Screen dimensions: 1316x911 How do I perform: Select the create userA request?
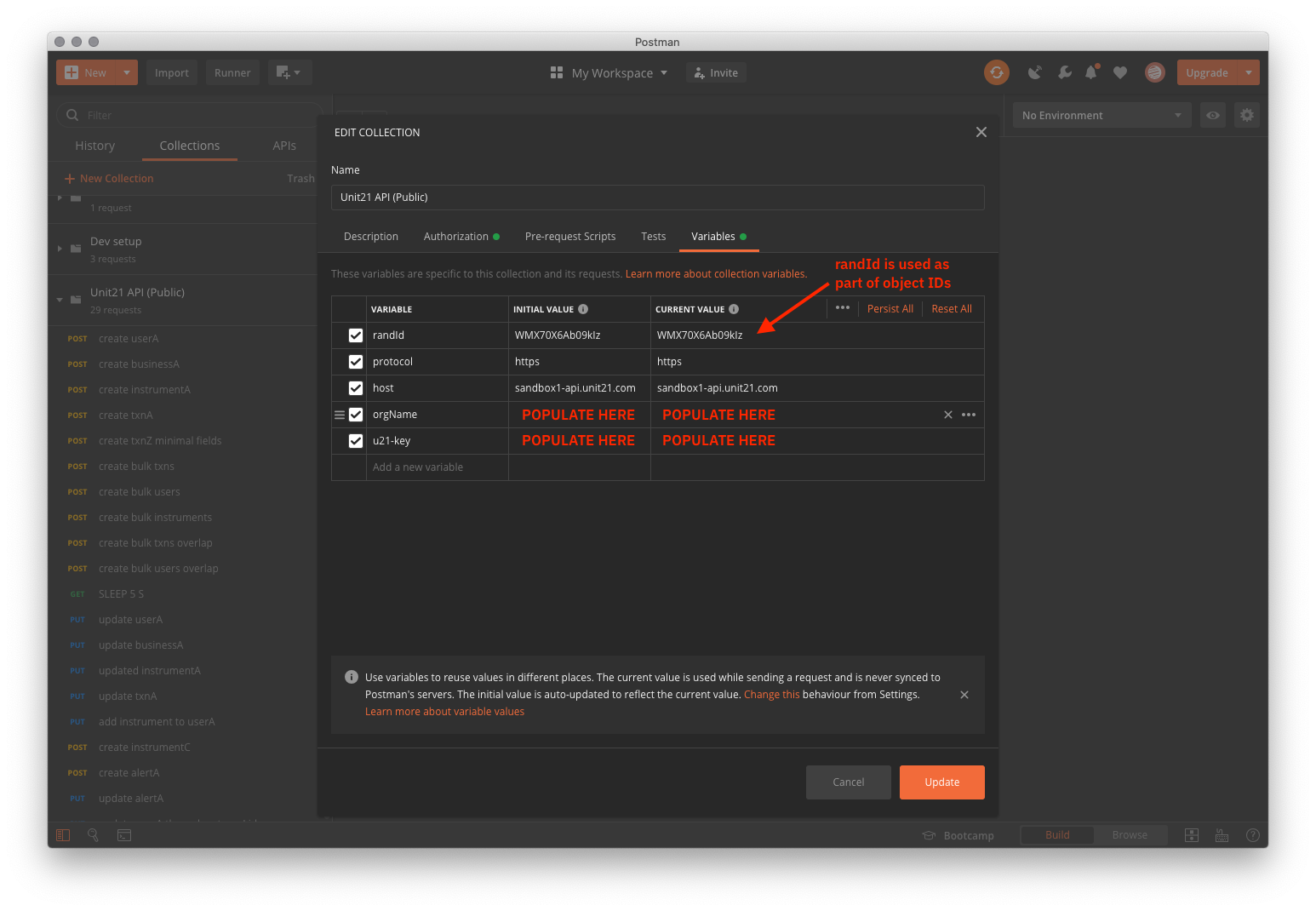coord(129,339)
